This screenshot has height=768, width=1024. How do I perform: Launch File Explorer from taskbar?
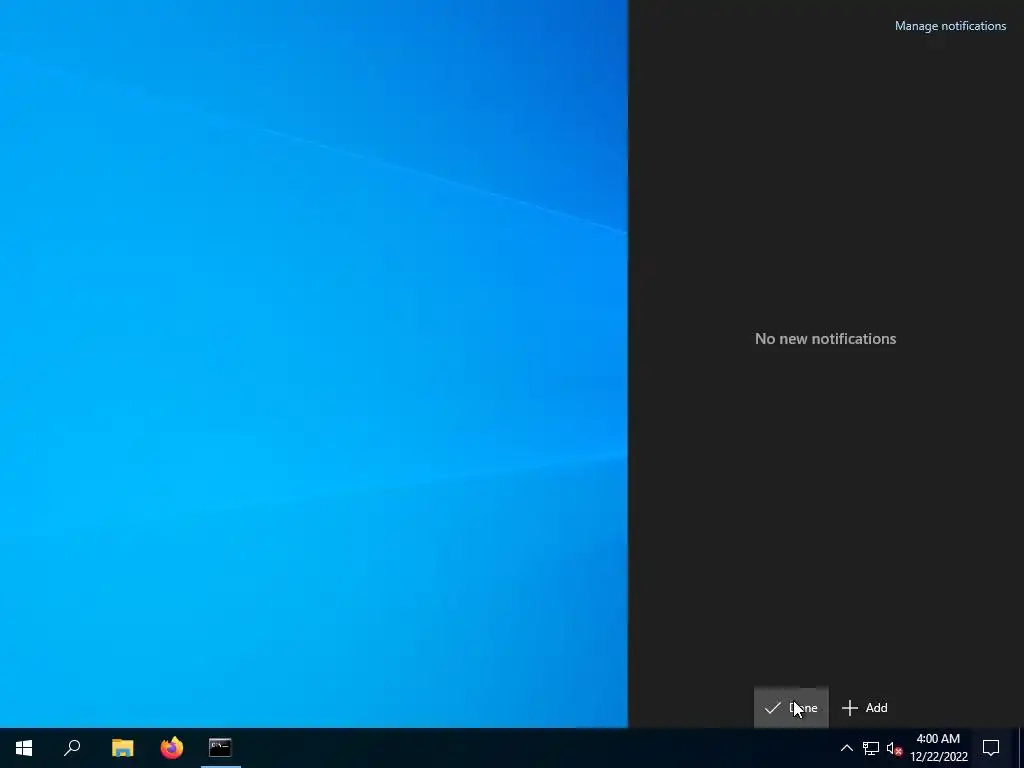(122, 748)
